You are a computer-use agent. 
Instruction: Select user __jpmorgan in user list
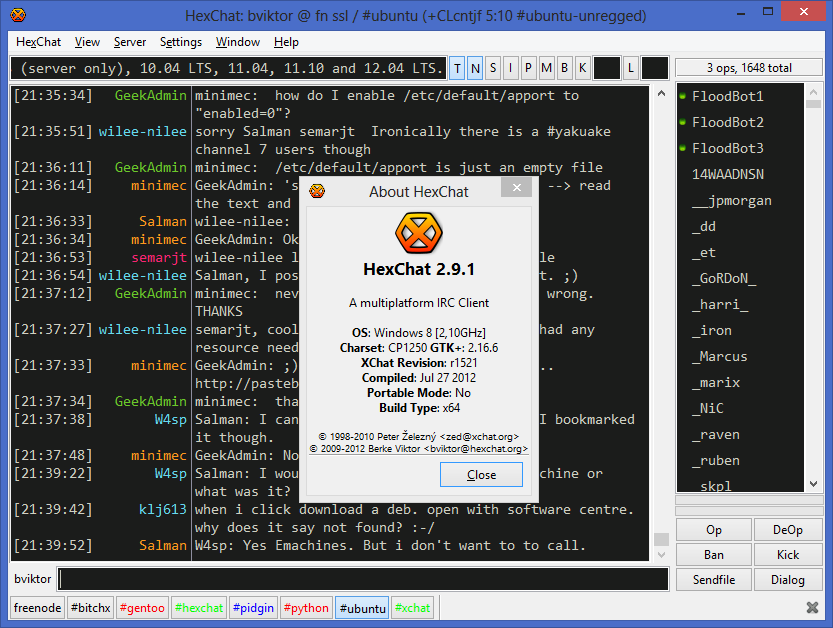(732, 200)
